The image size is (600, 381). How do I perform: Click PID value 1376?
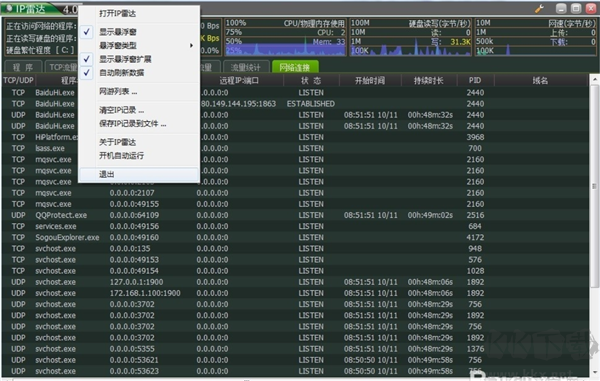click(x=475, y=349)
